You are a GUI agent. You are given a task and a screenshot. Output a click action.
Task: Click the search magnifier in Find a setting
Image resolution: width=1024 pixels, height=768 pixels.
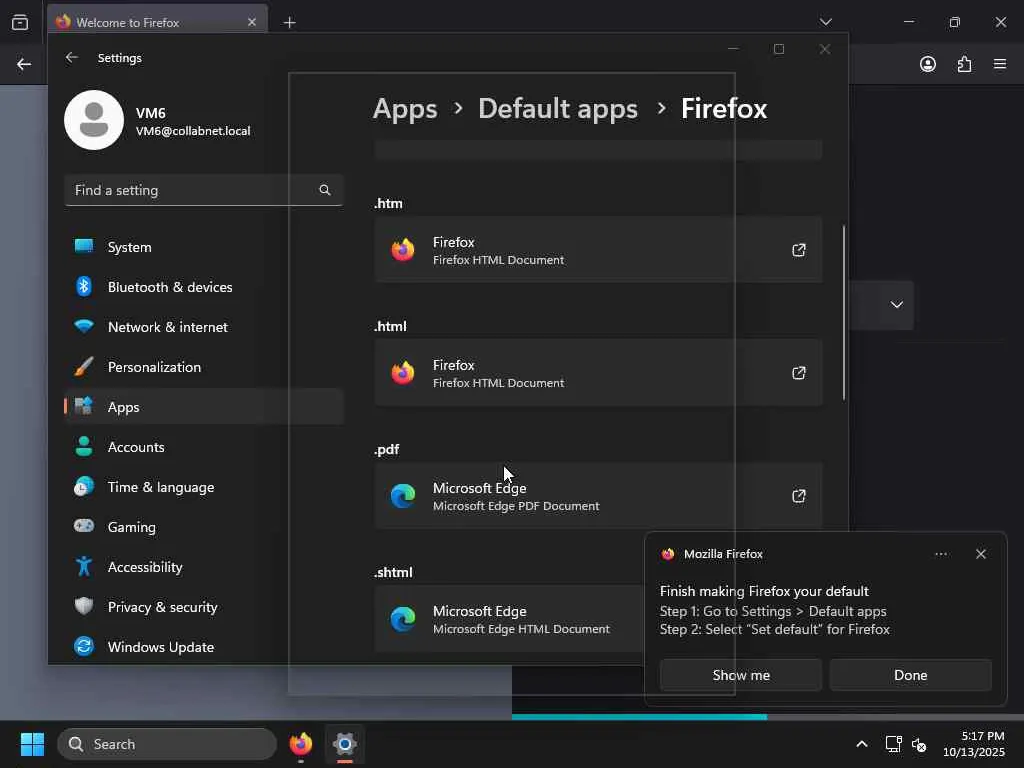325,190
